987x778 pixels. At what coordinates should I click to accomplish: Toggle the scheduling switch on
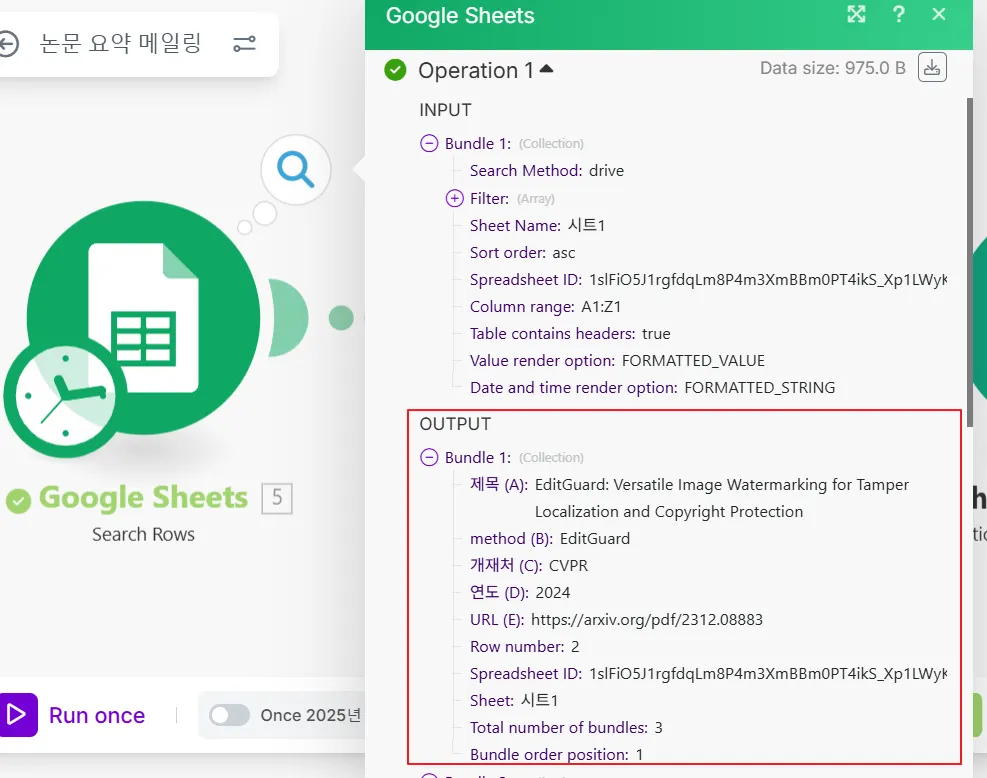[230, 715]
